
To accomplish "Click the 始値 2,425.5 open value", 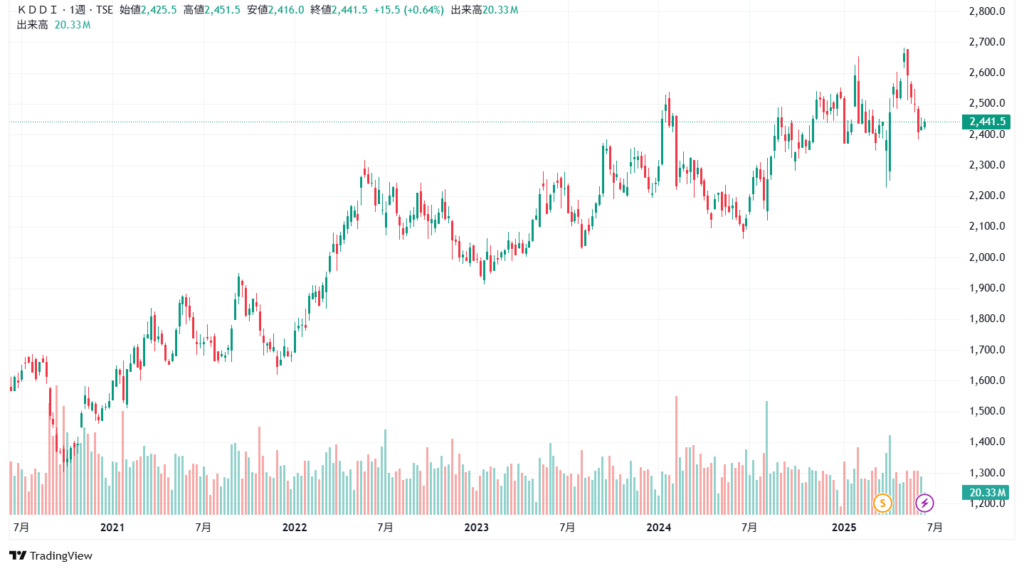I will (148, 10).
